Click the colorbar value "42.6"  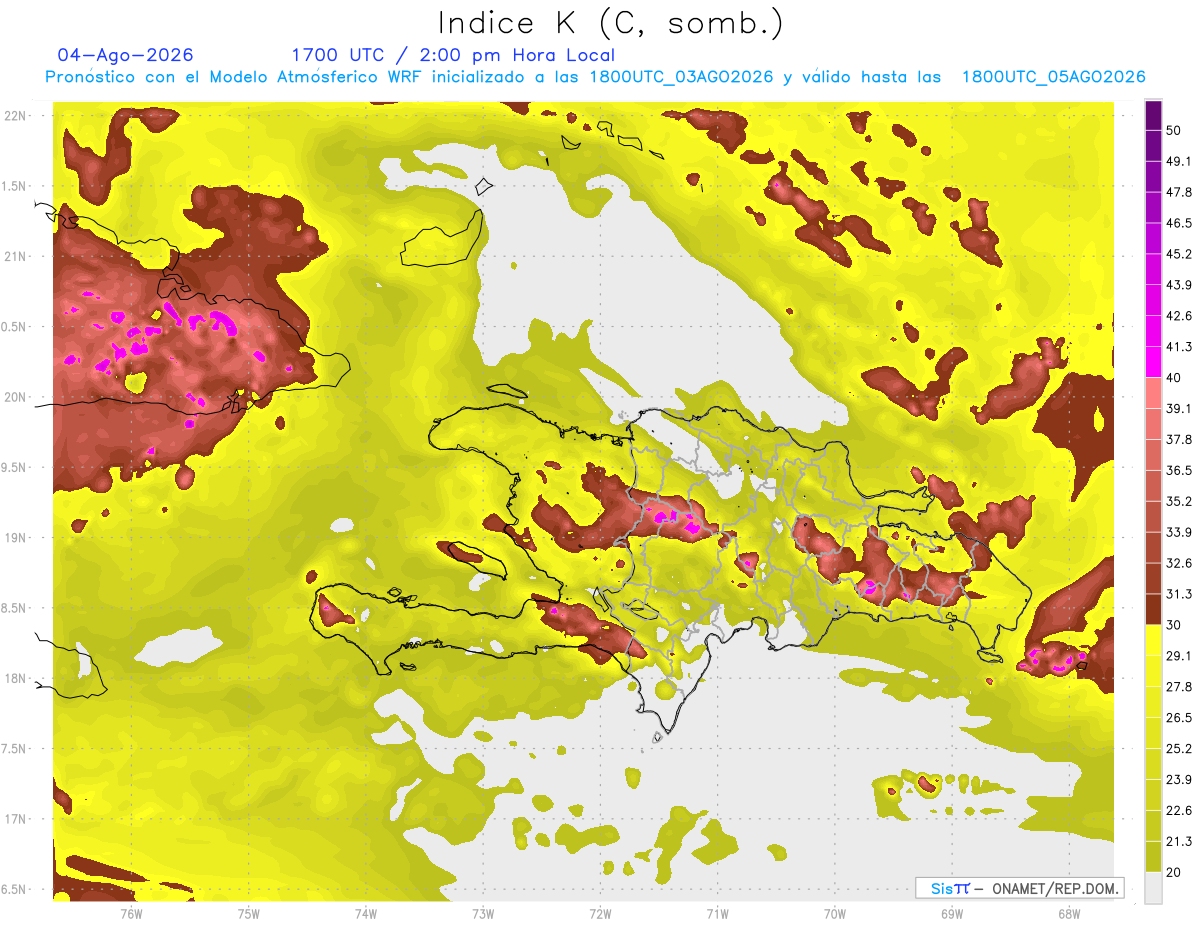1179,316
